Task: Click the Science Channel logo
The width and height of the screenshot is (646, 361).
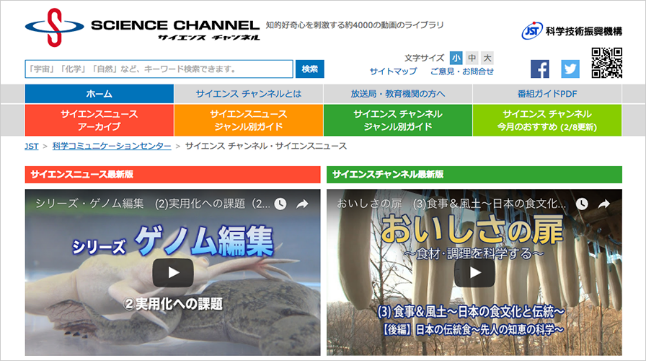Action: click(x=143, y=27)
